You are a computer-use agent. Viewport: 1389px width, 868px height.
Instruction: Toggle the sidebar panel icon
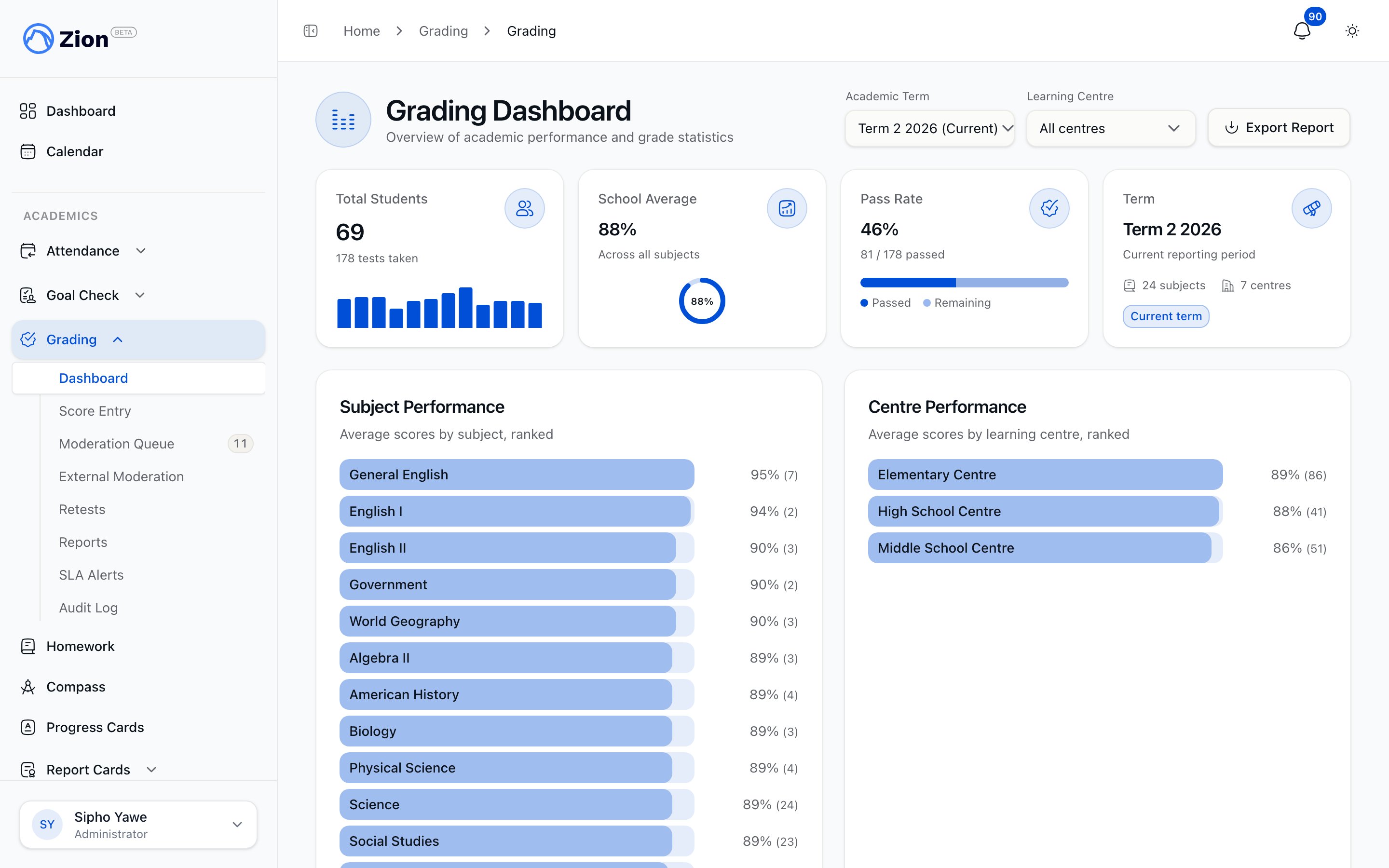tap(311, 31)
